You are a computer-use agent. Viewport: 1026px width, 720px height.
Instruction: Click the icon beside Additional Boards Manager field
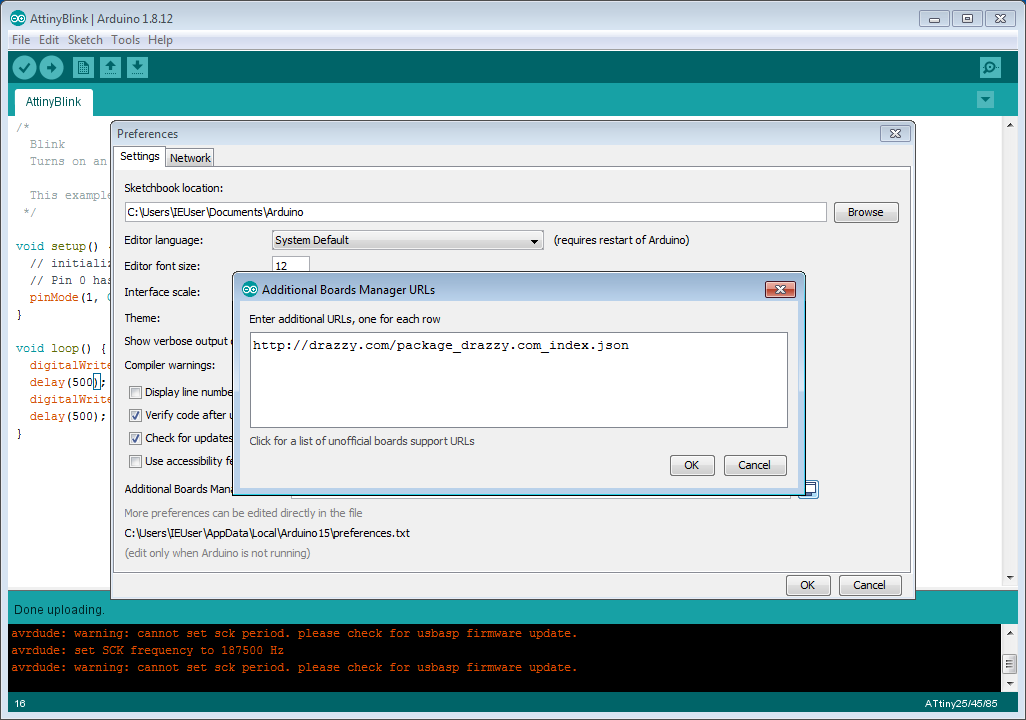810,489
